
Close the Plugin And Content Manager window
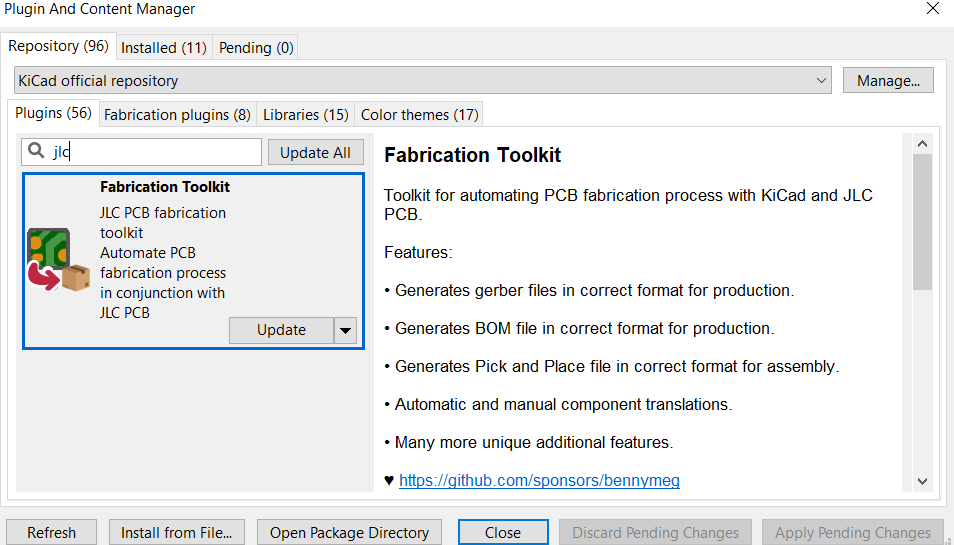pos(933,9)
